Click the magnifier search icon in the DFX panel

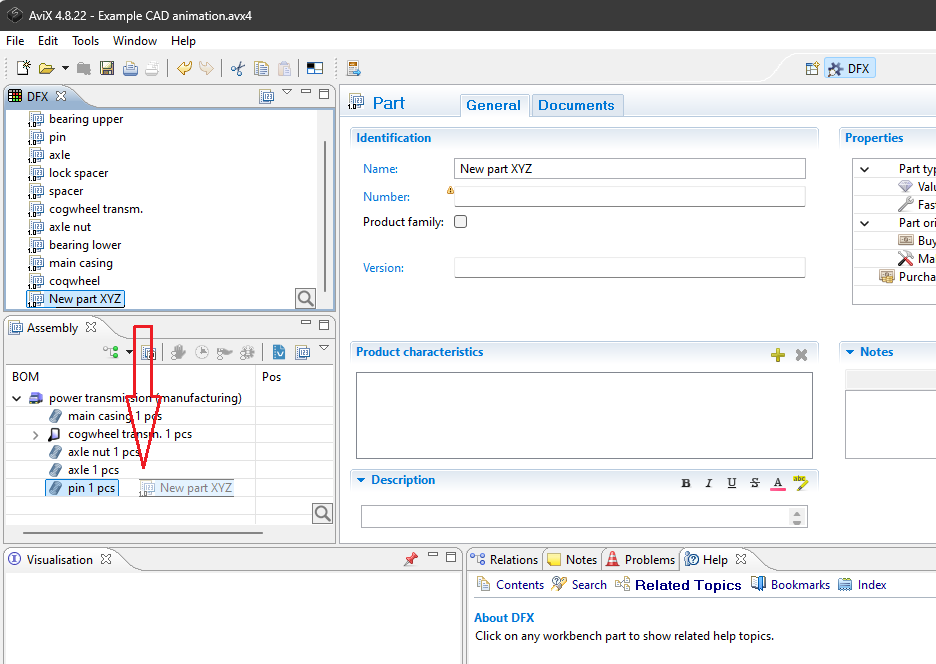(x=305, y=298)
